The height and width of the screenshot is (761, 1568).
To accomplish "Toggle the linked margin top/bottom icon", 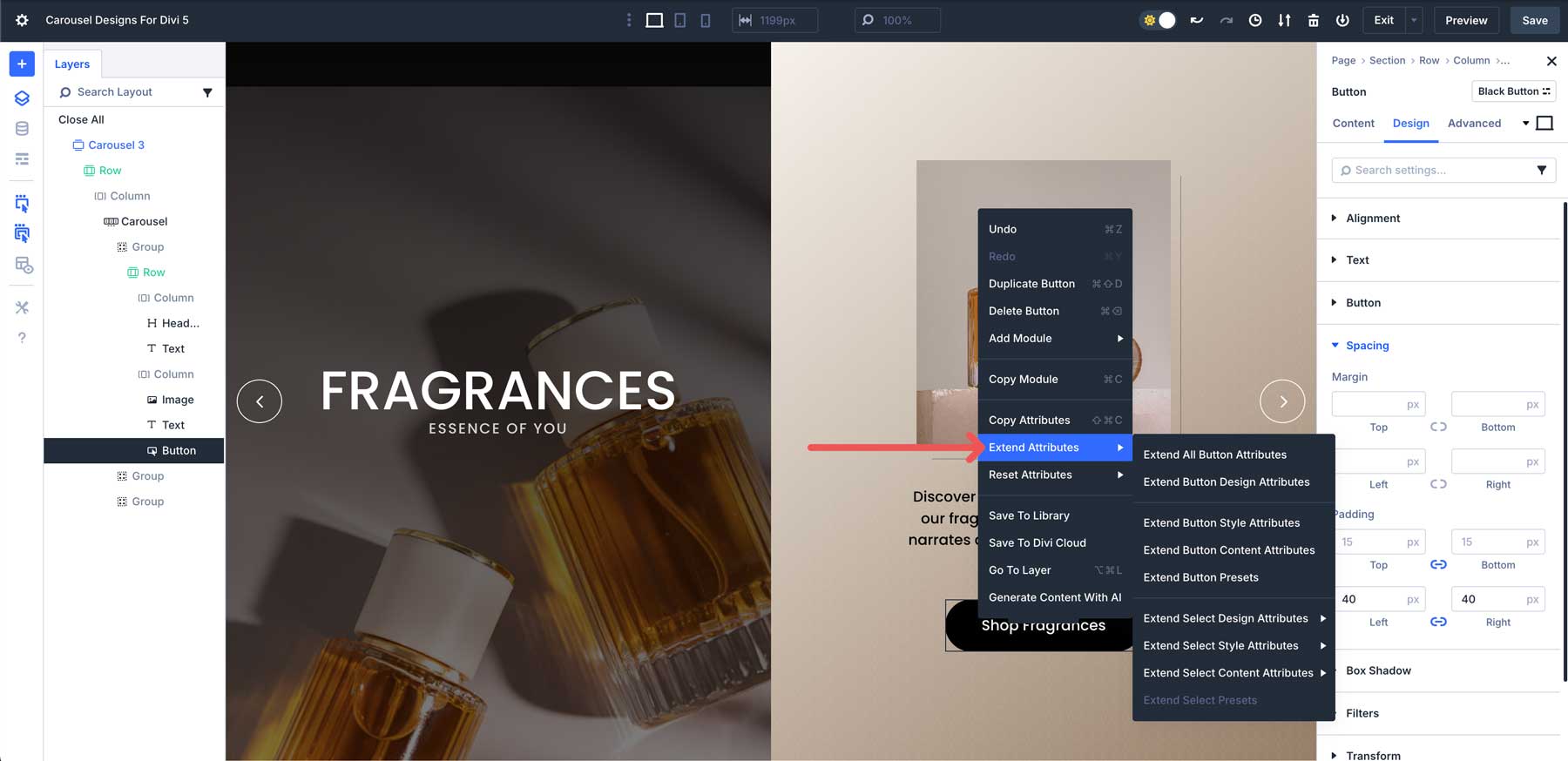I will point(1438,427).
